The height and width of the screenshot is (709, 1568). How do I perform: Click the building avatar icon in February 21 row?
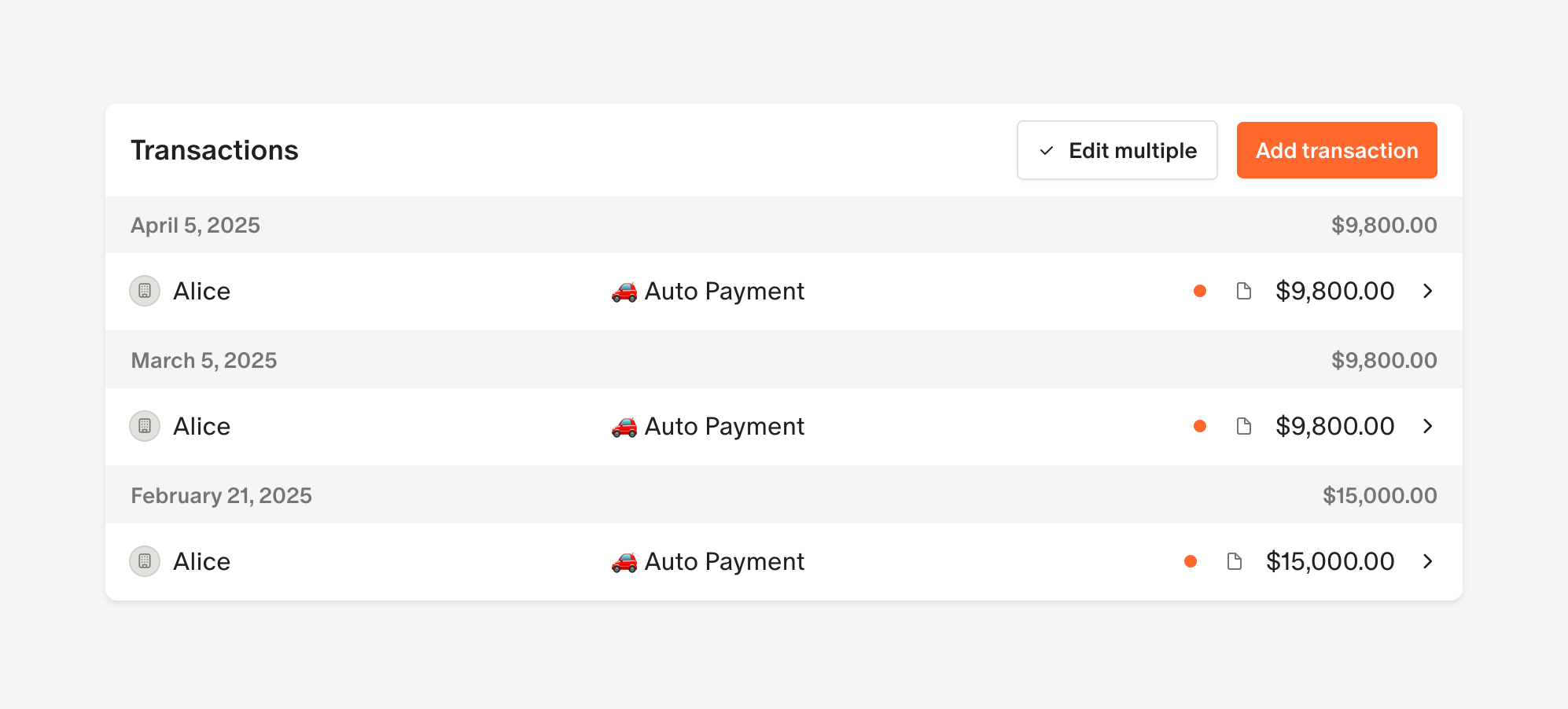coord(145,561)
